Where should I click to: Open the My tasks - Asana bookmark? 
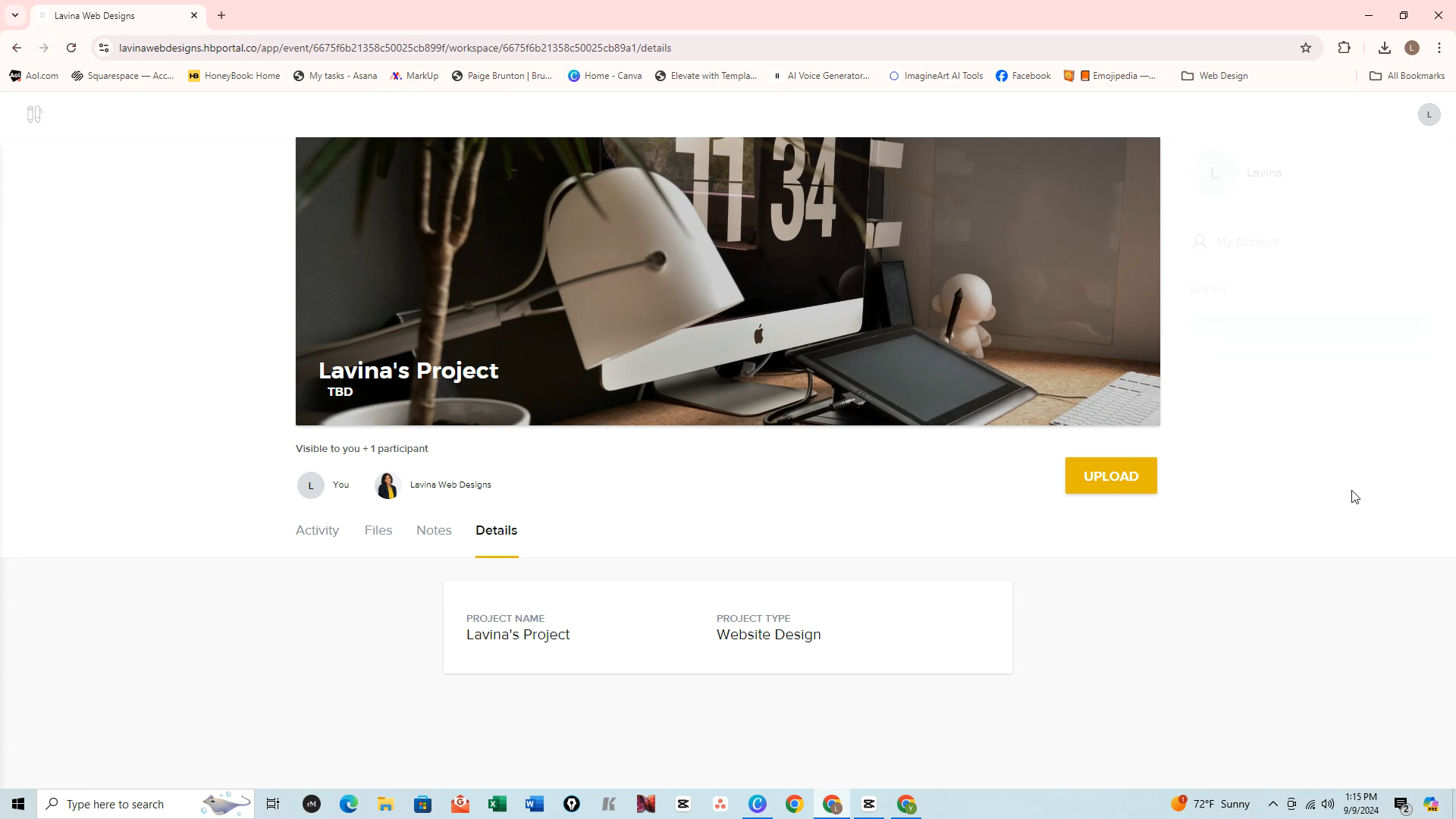coord(335,76)
